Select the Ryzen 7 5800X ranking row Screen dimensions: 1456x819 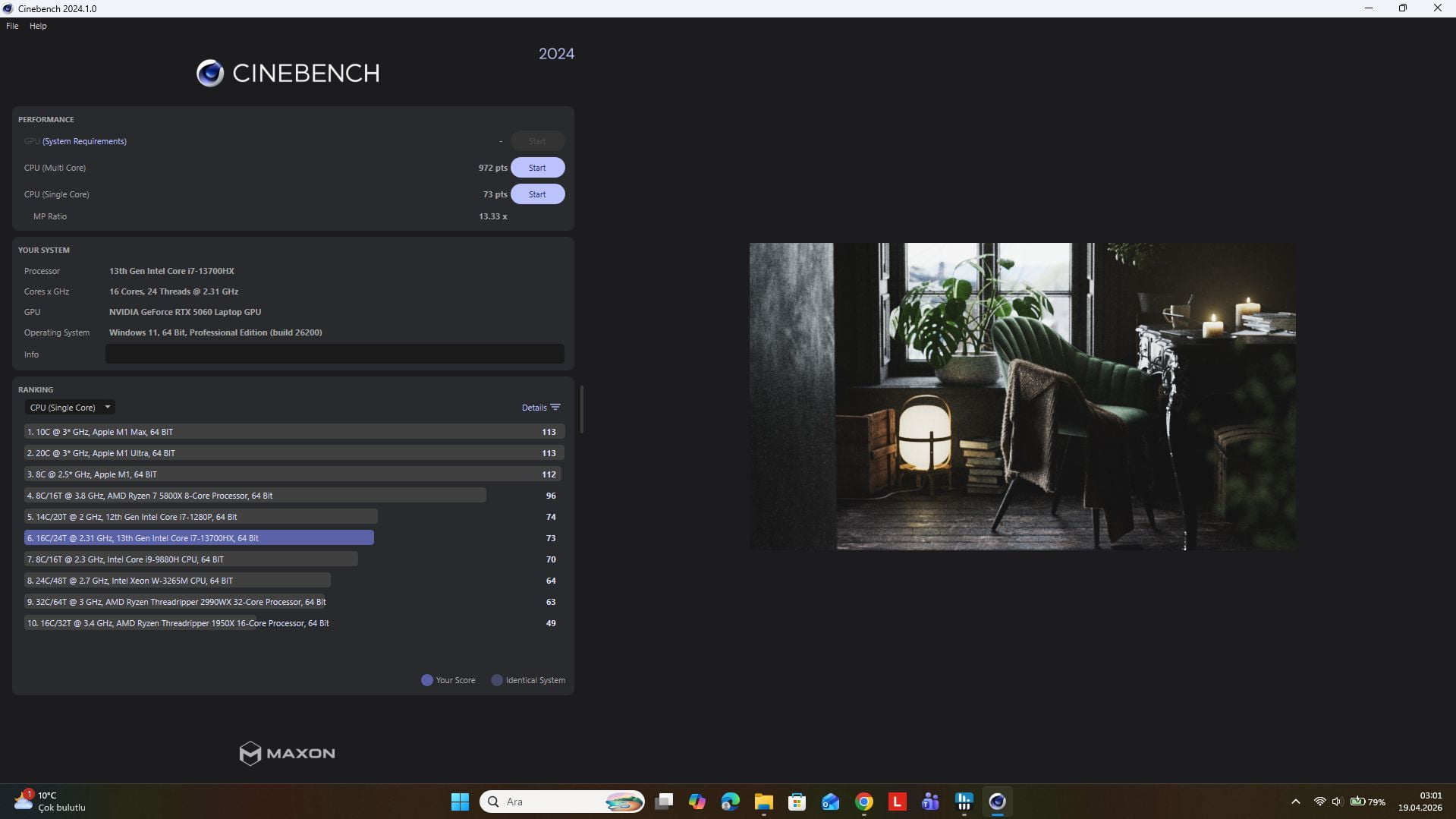click(294, 496)
